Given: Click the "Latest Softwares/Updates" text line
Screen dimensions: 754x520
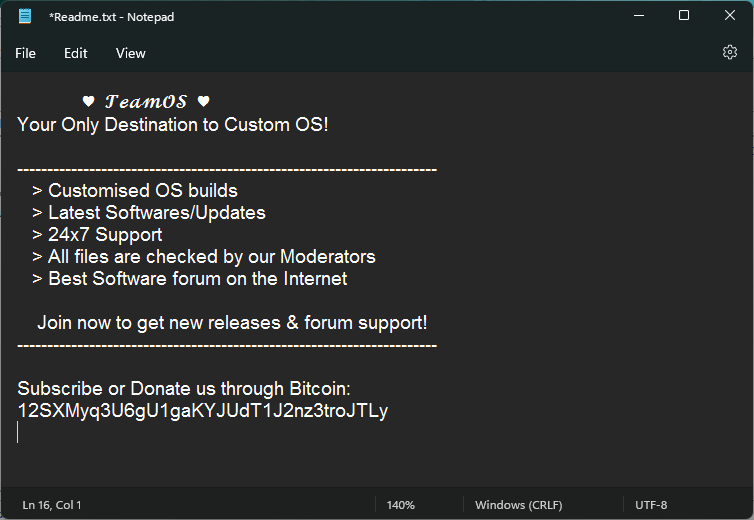Looking at the screenshot, I should tap(156, 213).
